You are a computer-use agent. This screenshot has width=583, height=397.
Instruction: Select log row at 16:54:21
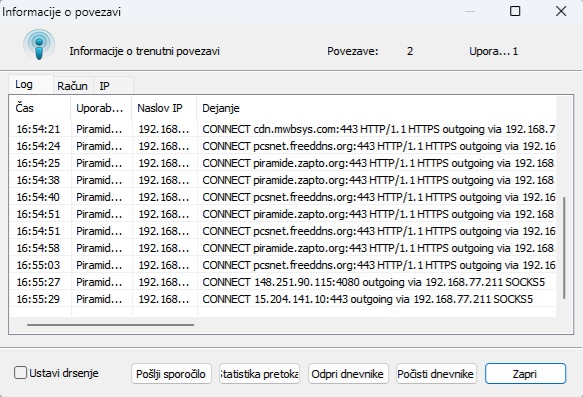point(283,129)
